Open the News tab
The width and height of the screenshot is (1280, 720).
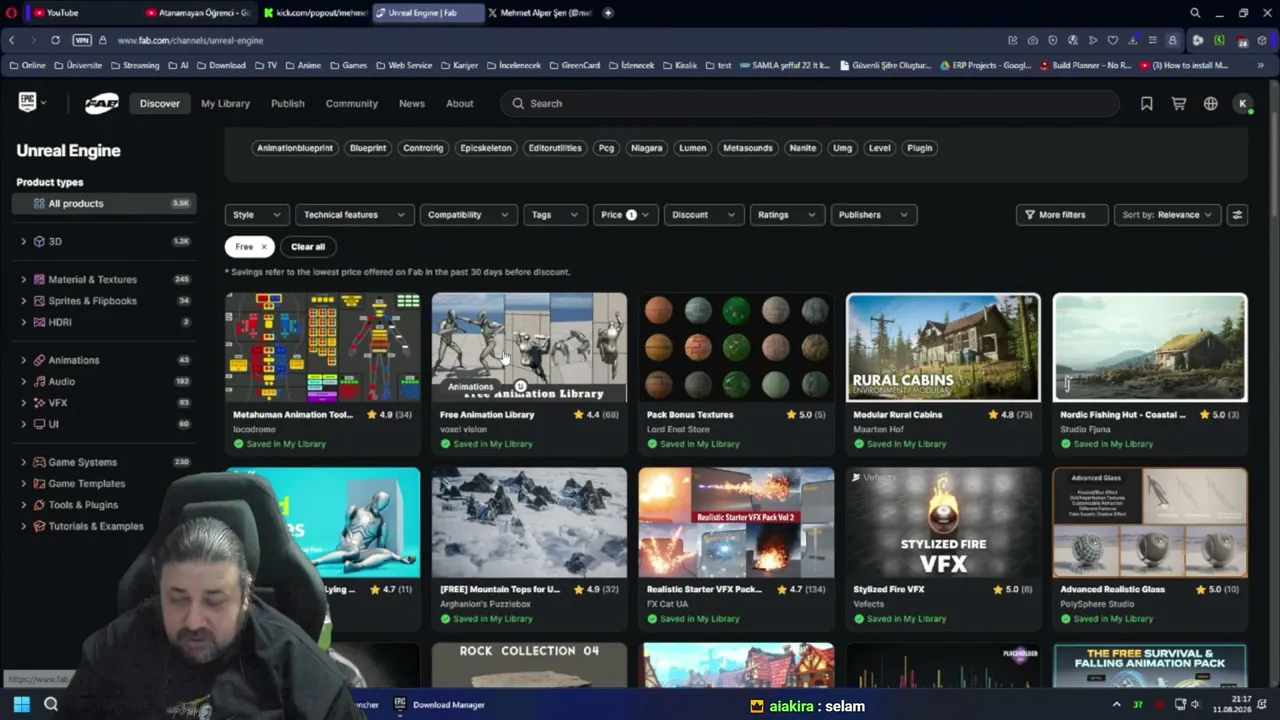click(412, 103)
